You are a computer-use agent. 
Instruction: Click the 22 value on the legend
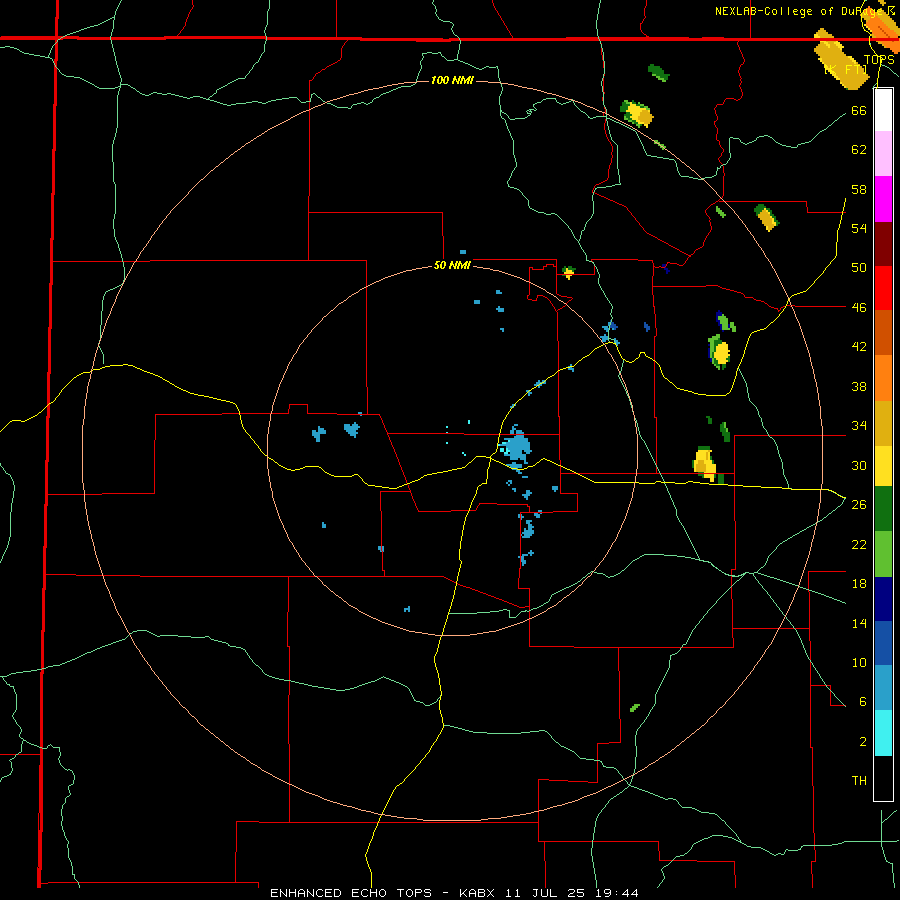tap(859, 544)
